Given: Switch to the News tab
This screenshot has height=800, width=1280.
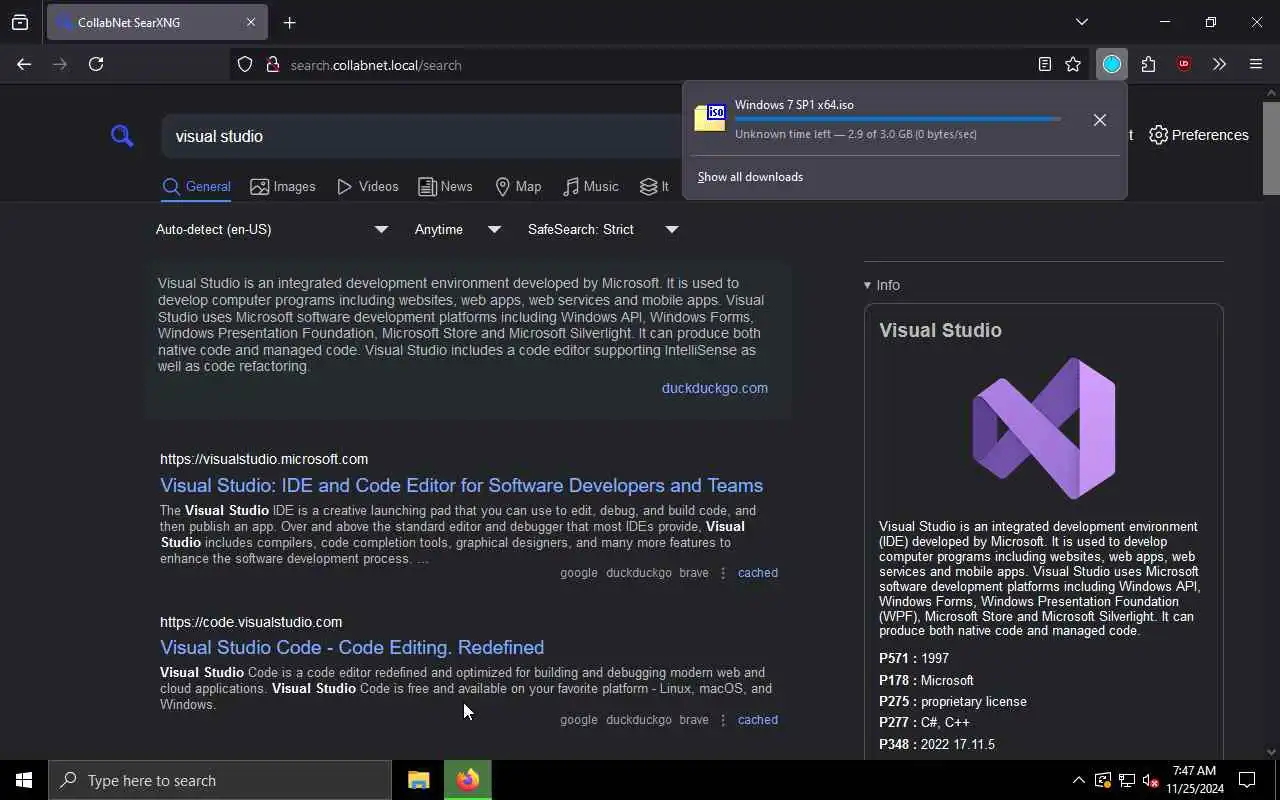Looking at the screenshot, I should pyautogui.click(x=445, y=186).
